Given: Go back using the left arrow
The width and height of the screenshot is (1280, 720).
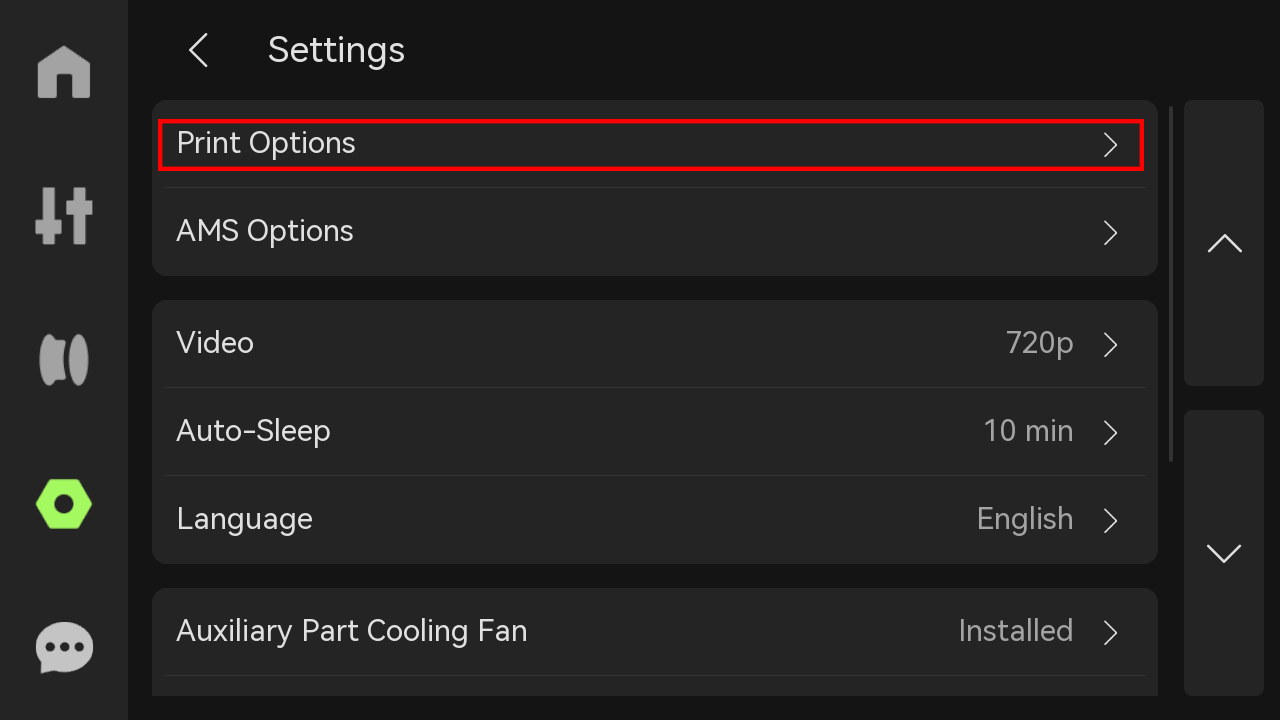Looking at the screenshot, I should click(198, 50).
